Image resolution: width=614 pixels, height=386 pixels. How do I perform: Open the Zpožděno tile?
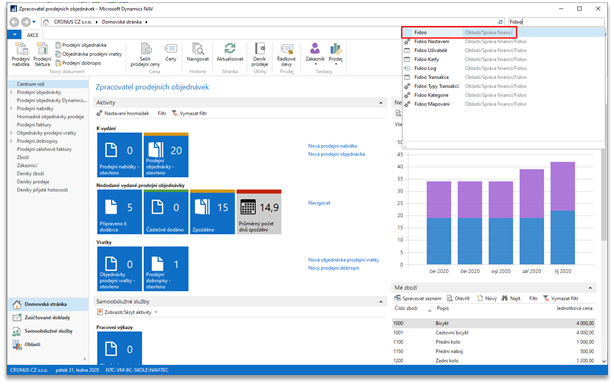point(213,212)
